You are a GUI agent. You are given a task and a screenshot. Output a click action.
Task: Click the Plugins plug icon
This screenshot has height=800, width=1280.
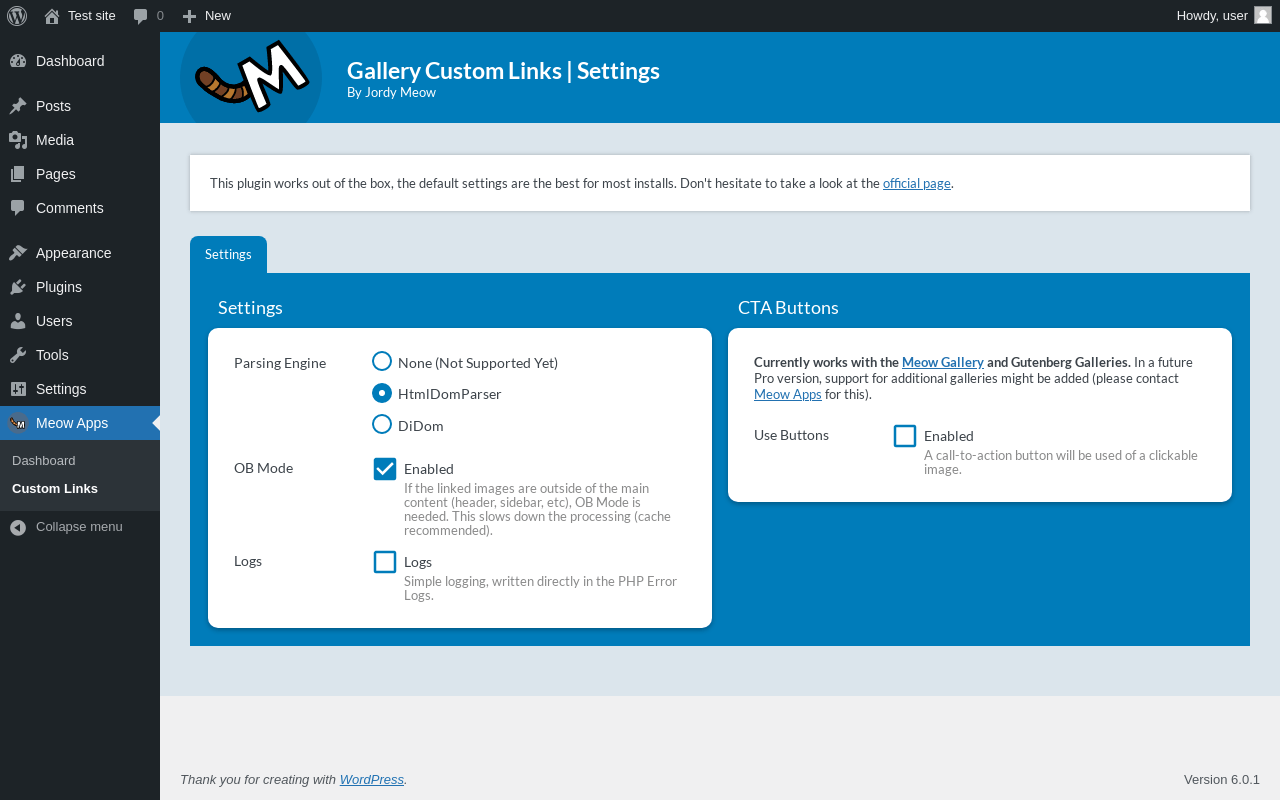[x=18, y=287]
